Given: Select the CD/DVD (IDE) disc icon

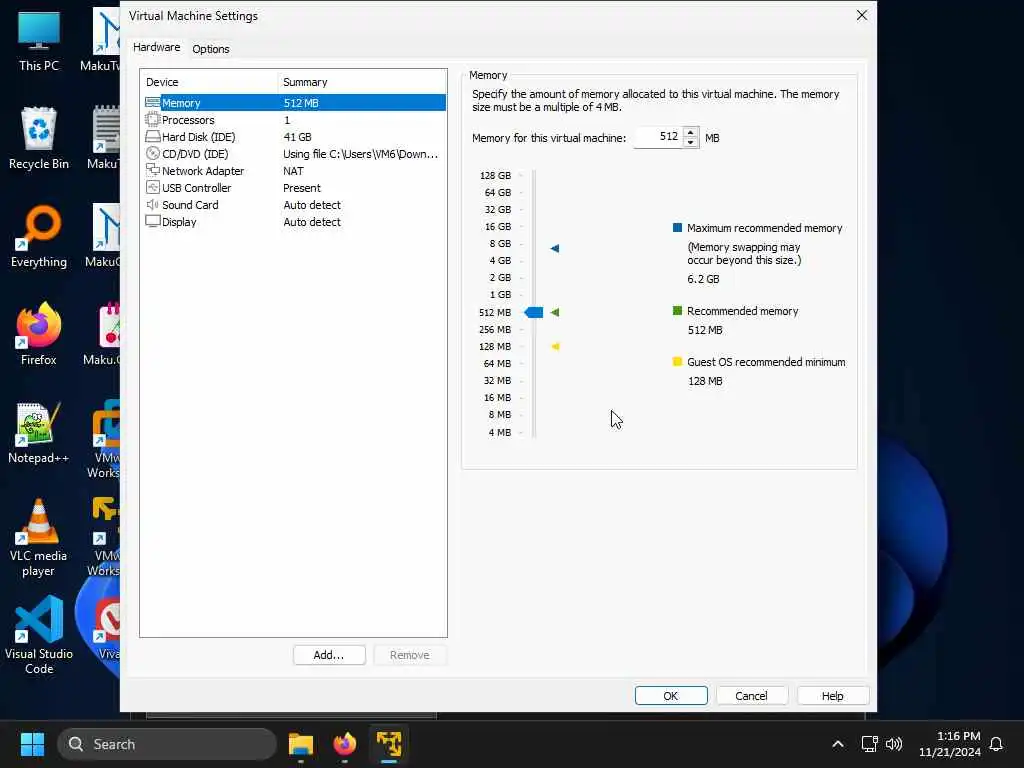Looking at the screenshot, I should (x=152, y=153).
